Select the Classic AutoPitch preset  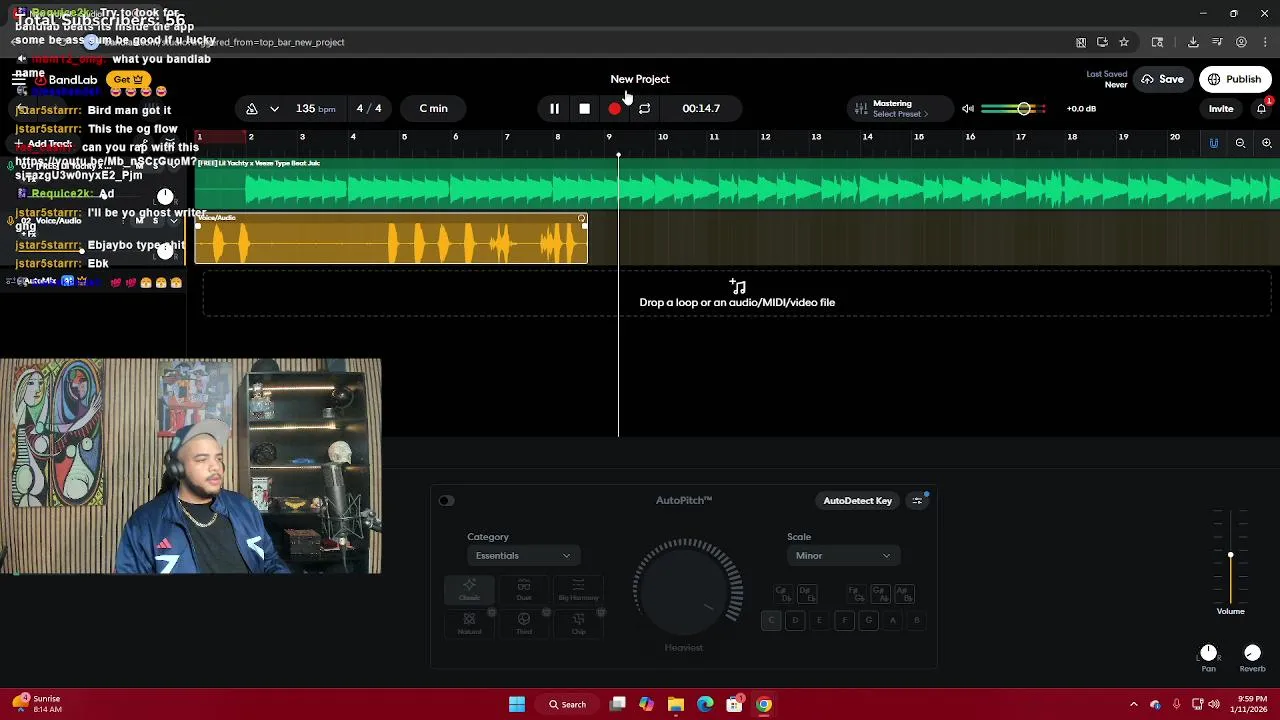click(469, 590)
